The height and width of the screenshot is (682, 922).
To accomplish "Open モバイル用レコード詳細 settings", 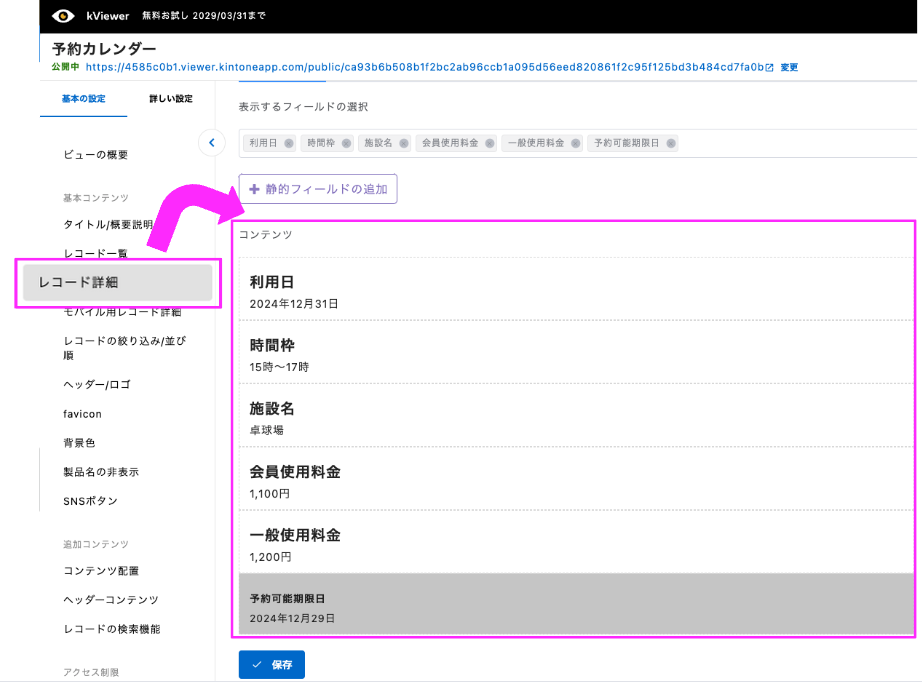I will pos(122,312).
